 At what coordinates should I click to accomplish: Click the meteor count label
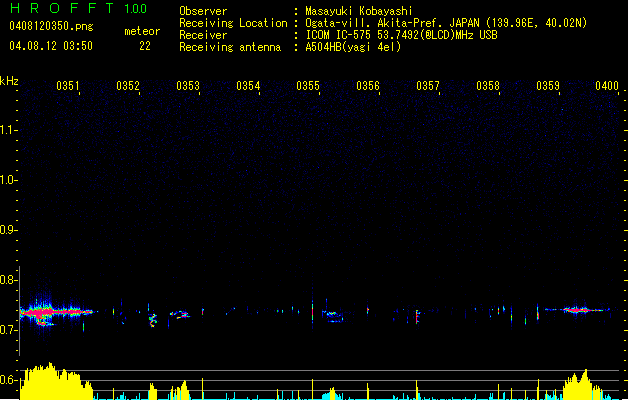tap(142, 31)
